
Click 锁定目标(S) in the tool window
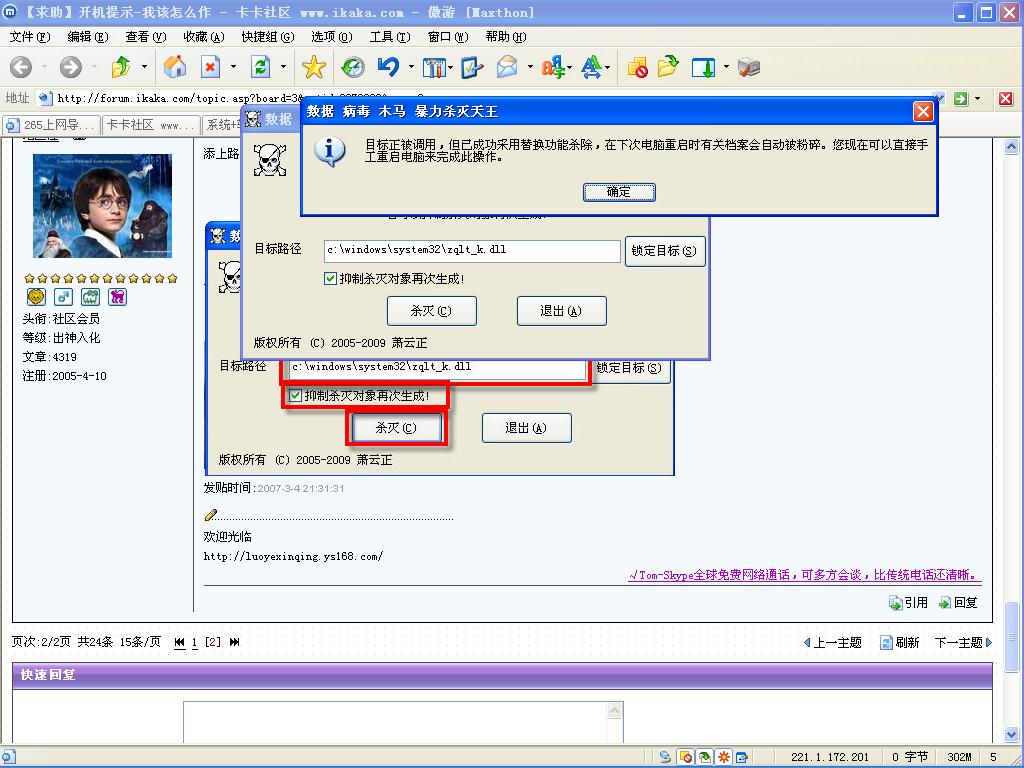(665, 251)
